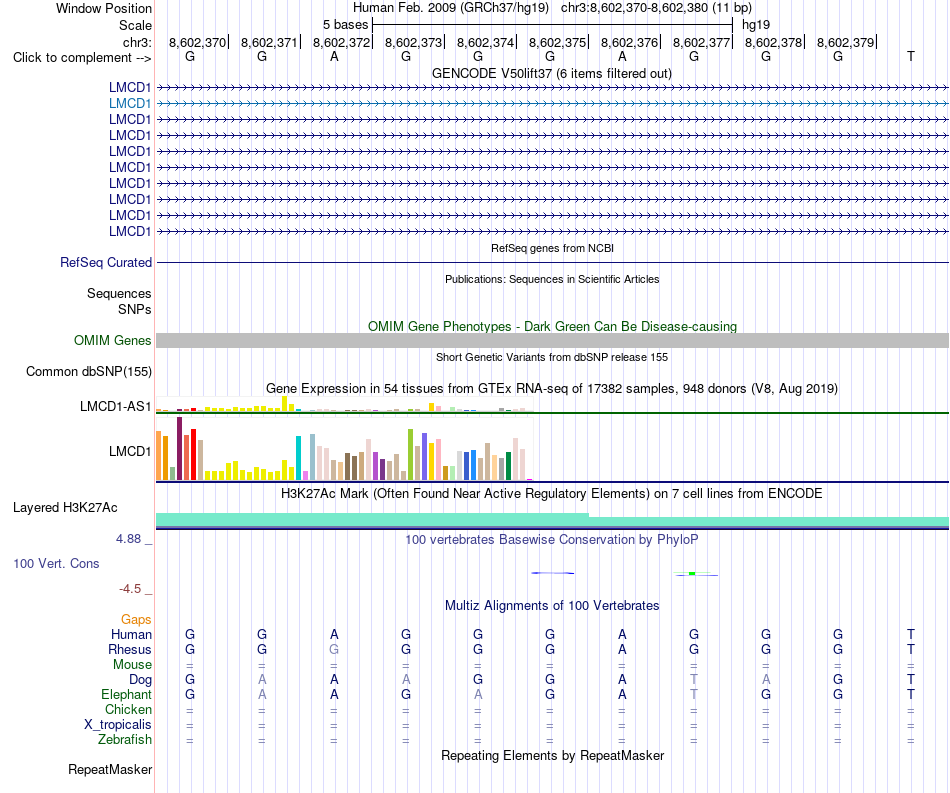This screenshot has height=793, width=950.
Task: Click the SNPs track label
Action: pos(135,310)
